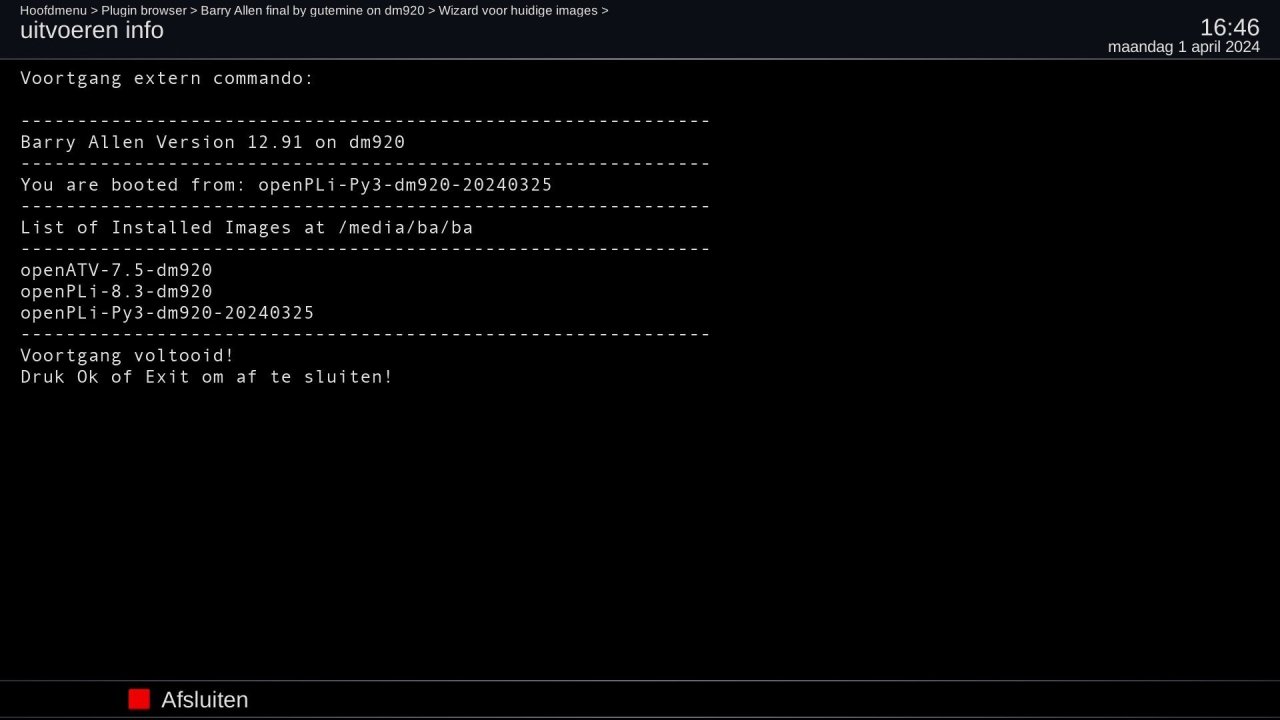
Task: Click the 'Voortgang voltooid!' message
Action: [127, 356]
